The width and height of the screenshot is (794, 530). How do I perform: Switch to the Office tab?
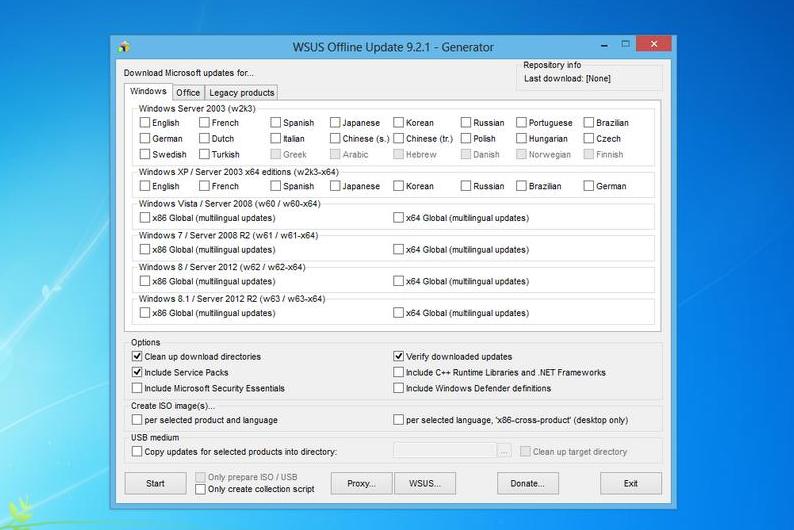188,93
